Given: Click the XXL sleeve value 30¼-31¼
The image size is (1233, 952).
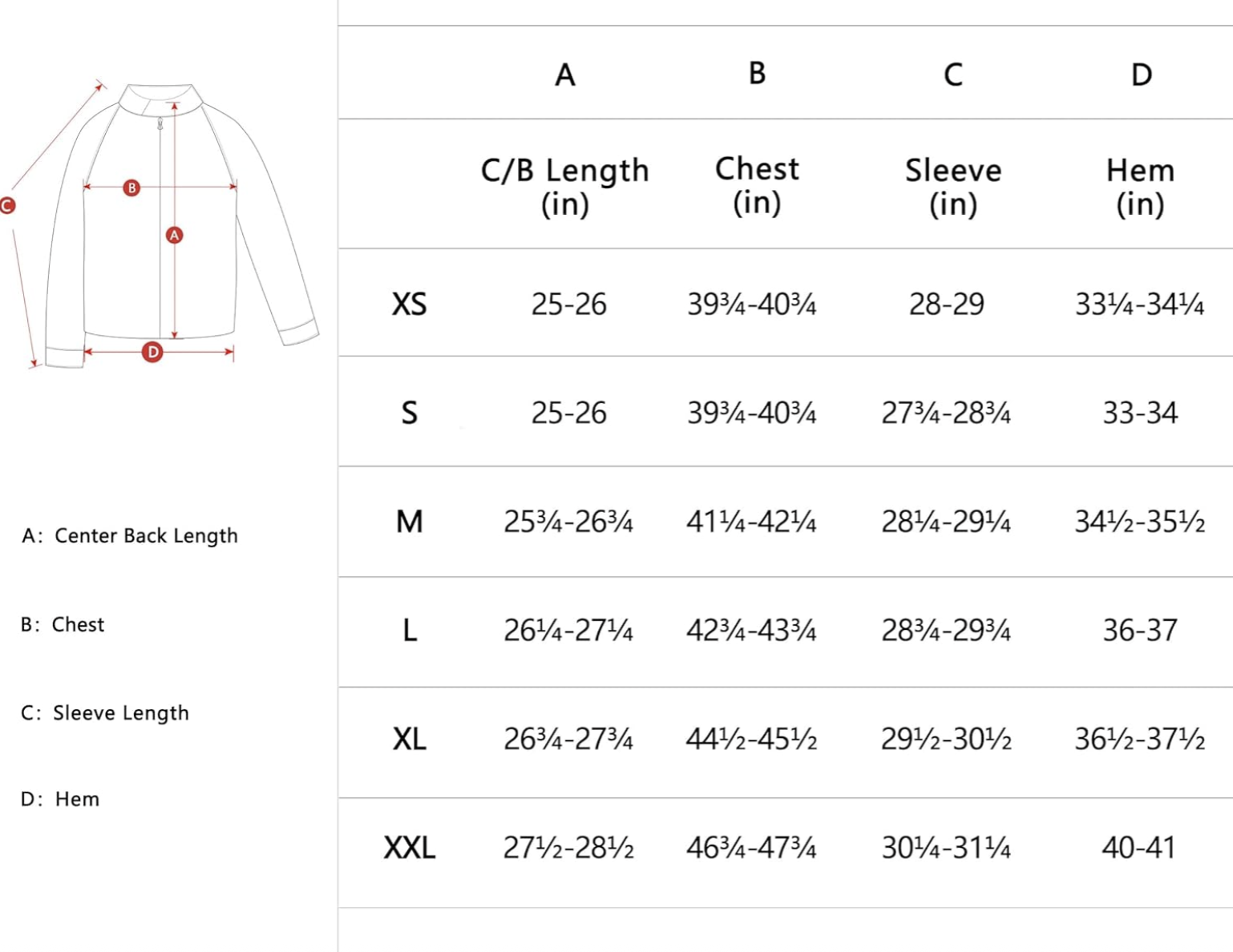Looking at the screenshot, I should tap(946, 848).
